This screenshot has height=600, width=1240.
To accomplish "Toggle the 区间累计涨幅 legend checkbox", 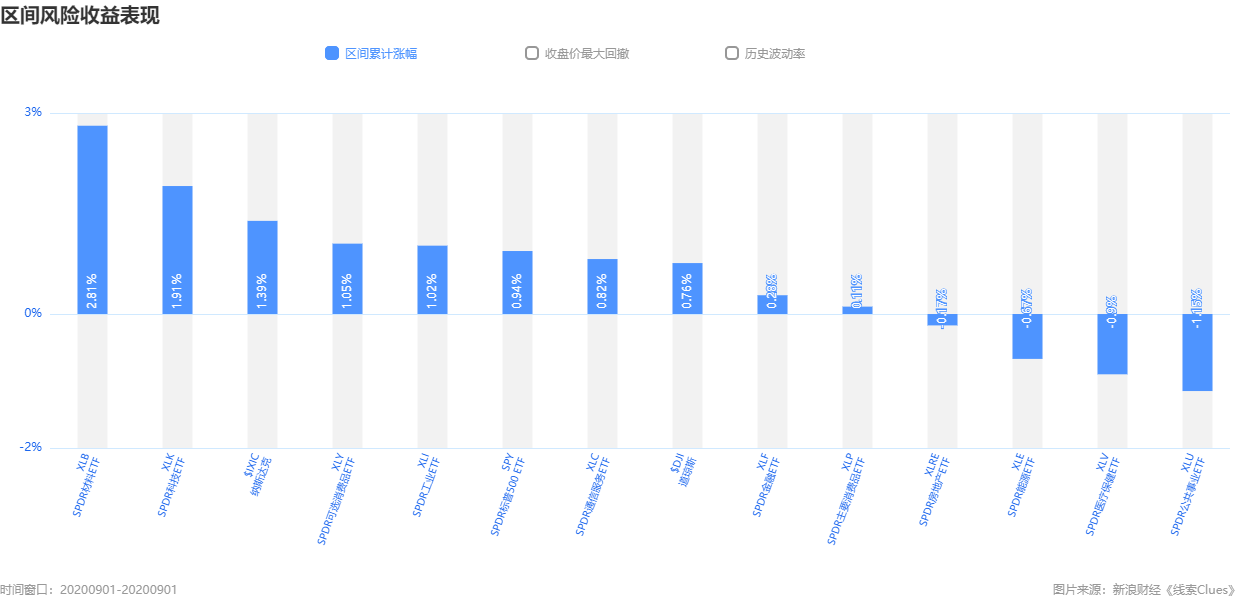I will (x=332, y=53).
